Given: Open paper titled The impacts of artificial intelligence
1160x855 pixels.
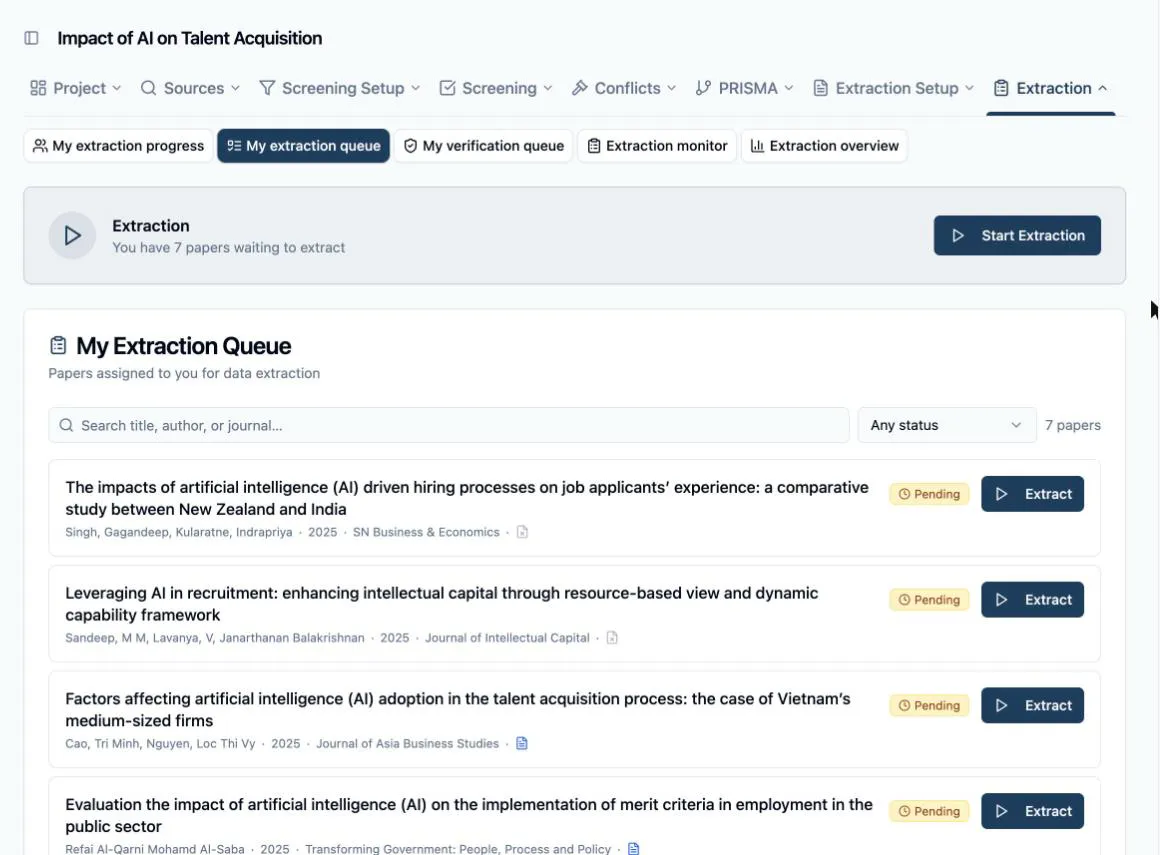Looking at the screenshot, I should pos(467,499).
